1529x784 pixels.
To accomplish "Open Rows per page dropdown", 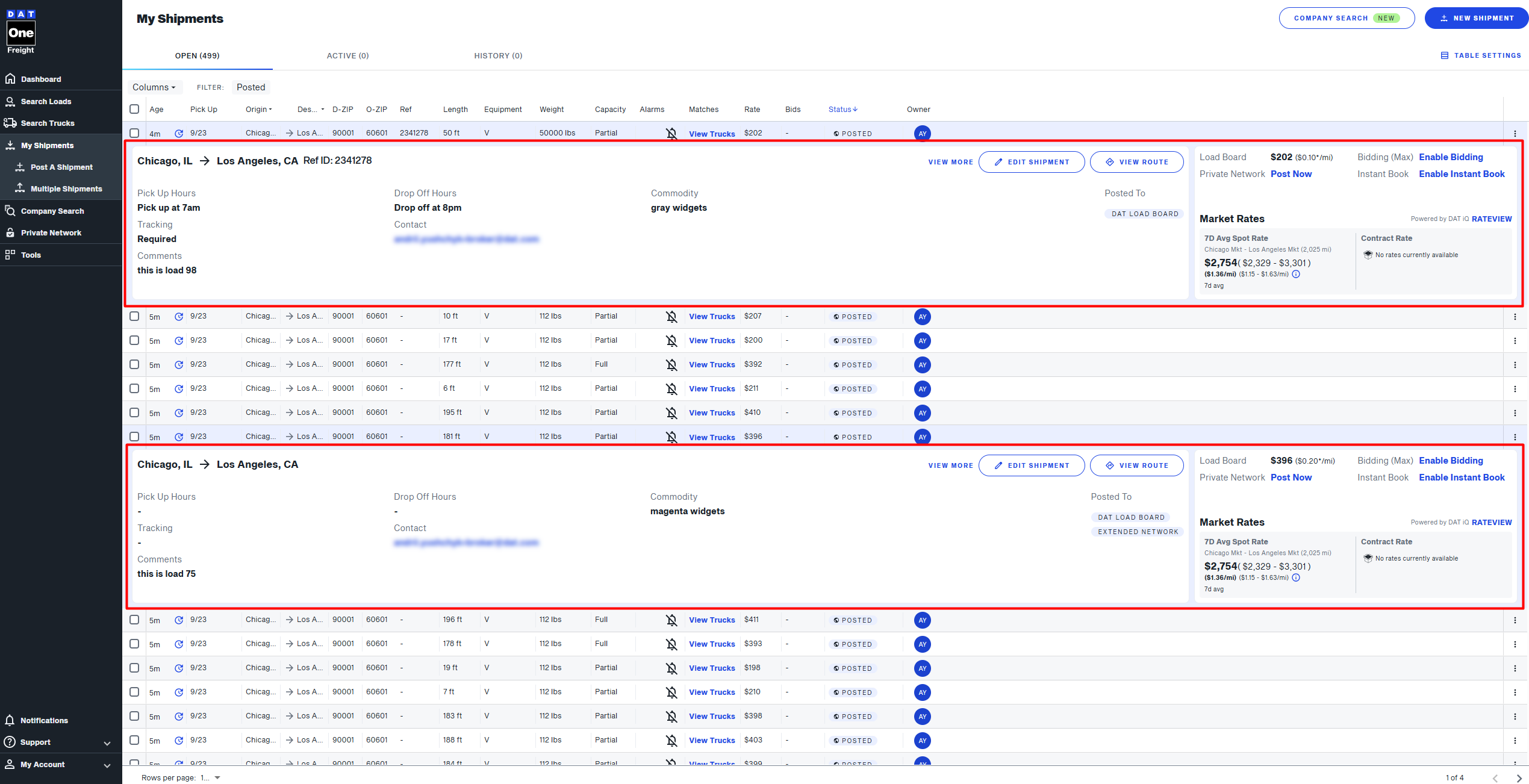I will 210,778.
